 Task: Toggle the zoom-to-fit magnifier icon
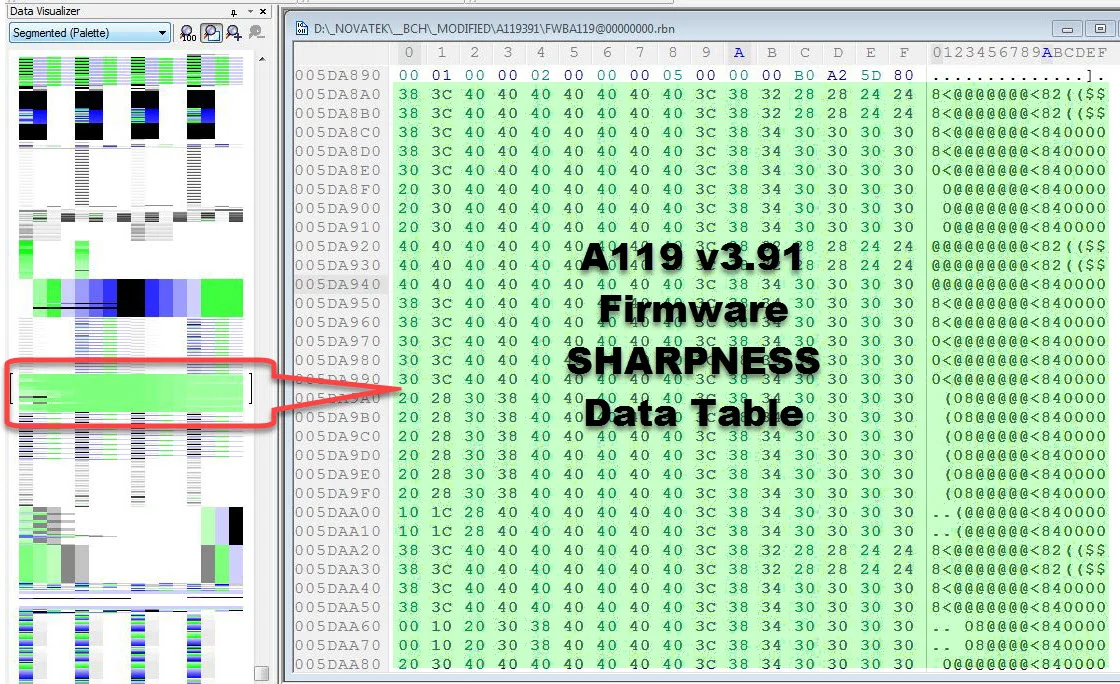pos(211,33)
